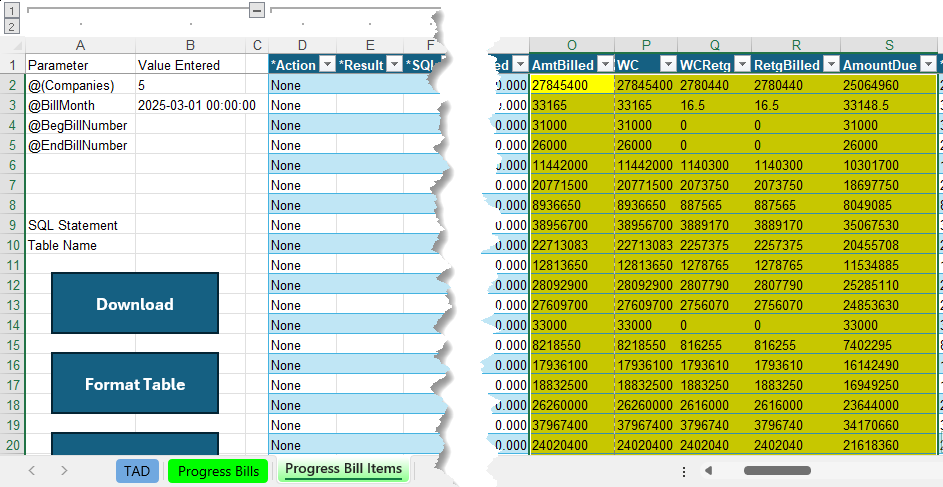Select column B header
Image resolution: width=943 pixels, height=487 pixels.
(190, 45)
